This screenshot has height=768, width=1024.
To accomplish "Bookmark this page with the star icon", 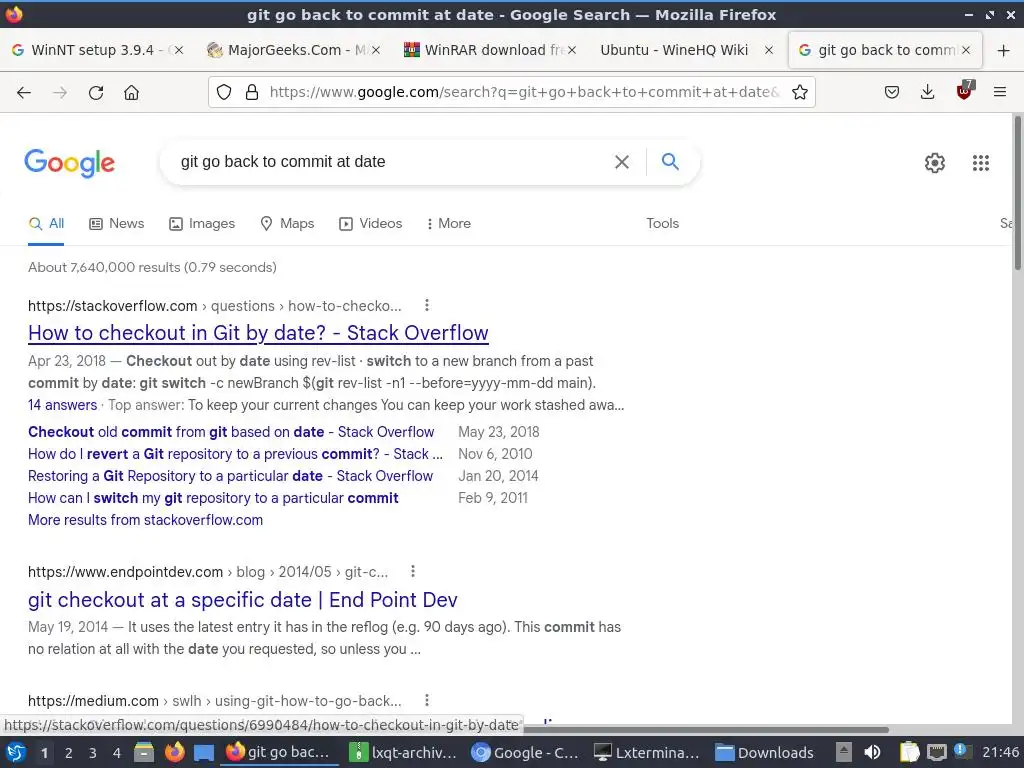I will tap(799, 92).
